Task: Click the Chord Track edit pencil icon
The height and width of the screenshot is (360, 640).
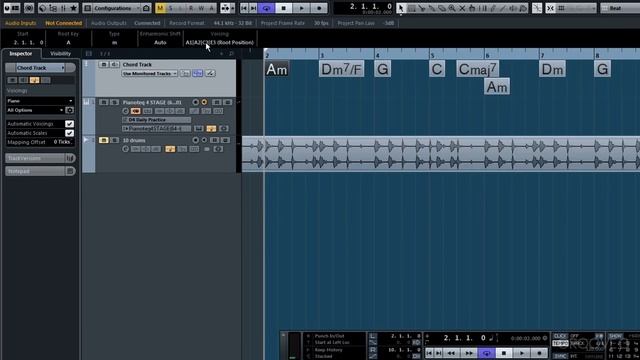Action: click(210, 73)
